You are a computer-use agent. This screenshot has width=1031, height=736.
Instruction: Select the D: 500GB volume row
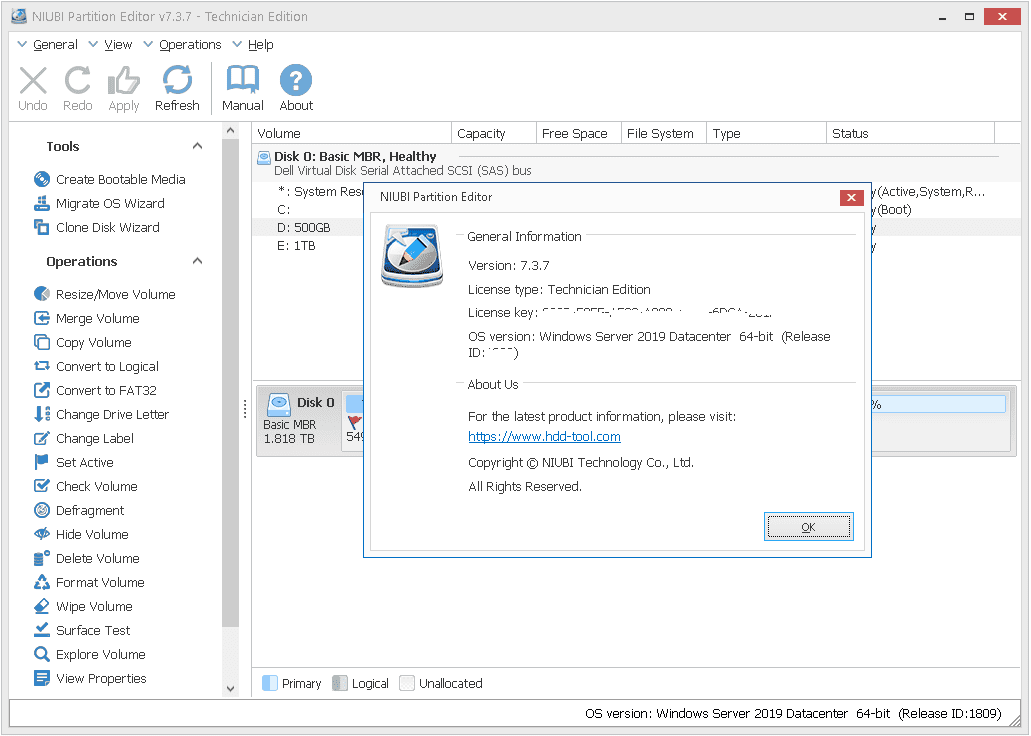[x=308, y=228]
